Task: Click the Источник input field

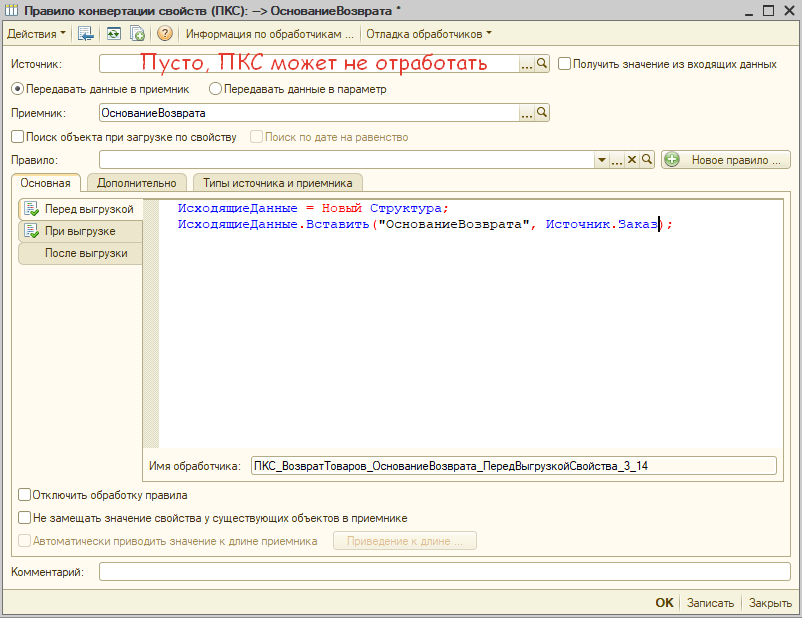Action: point(309,64)
